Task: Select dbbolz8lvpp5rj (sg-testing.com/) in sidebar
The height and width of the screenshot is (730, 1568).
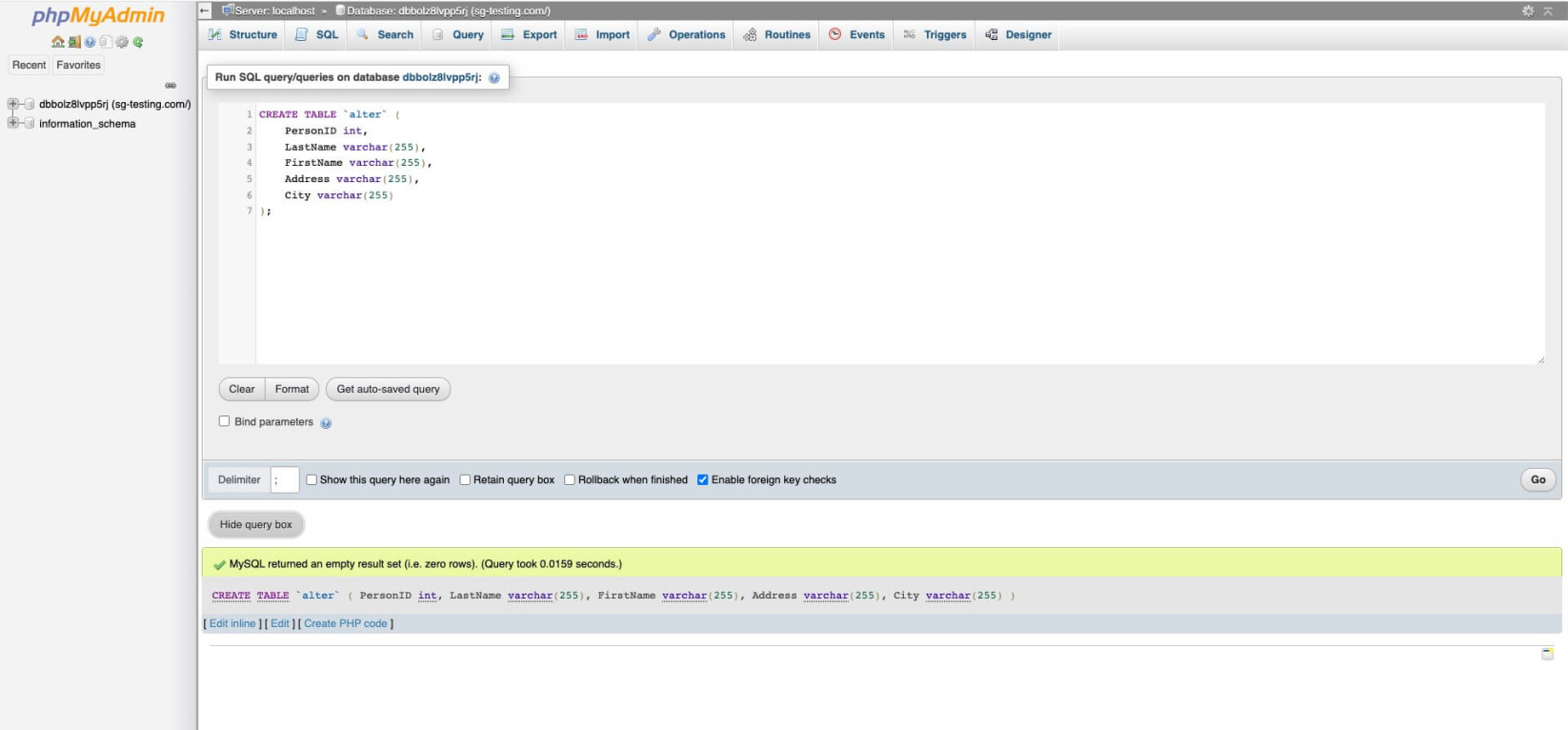Action: [x=114, y=104]
